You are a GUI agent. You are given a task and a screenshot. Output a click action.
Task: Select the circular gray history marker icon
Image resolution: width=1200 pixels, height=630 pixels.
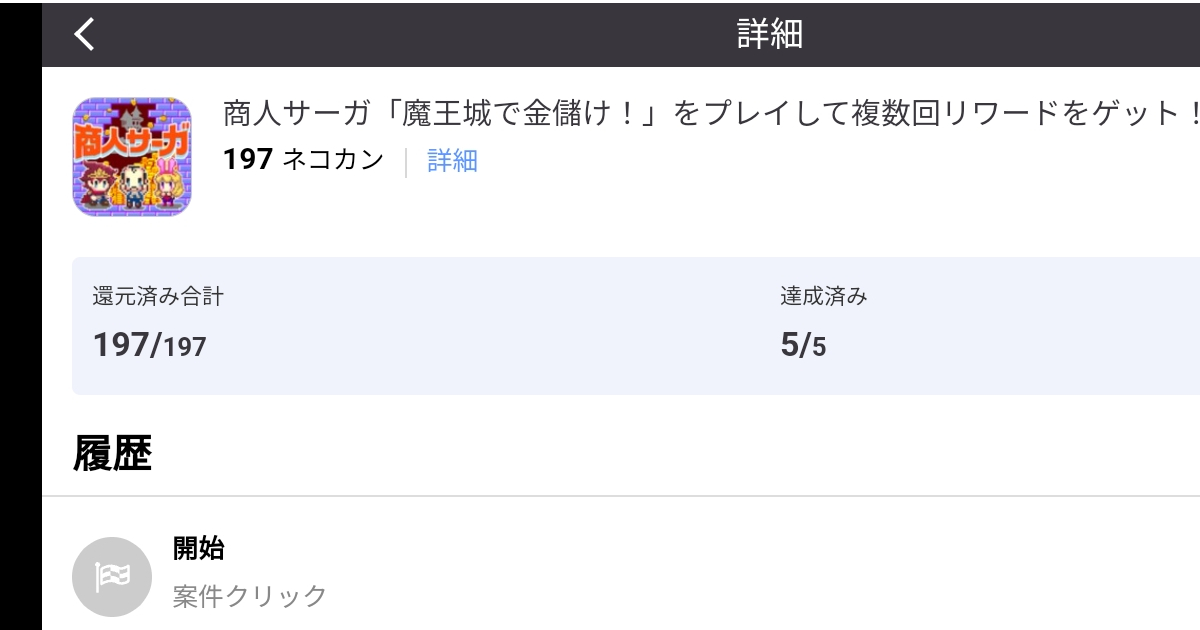pos(111,576)
